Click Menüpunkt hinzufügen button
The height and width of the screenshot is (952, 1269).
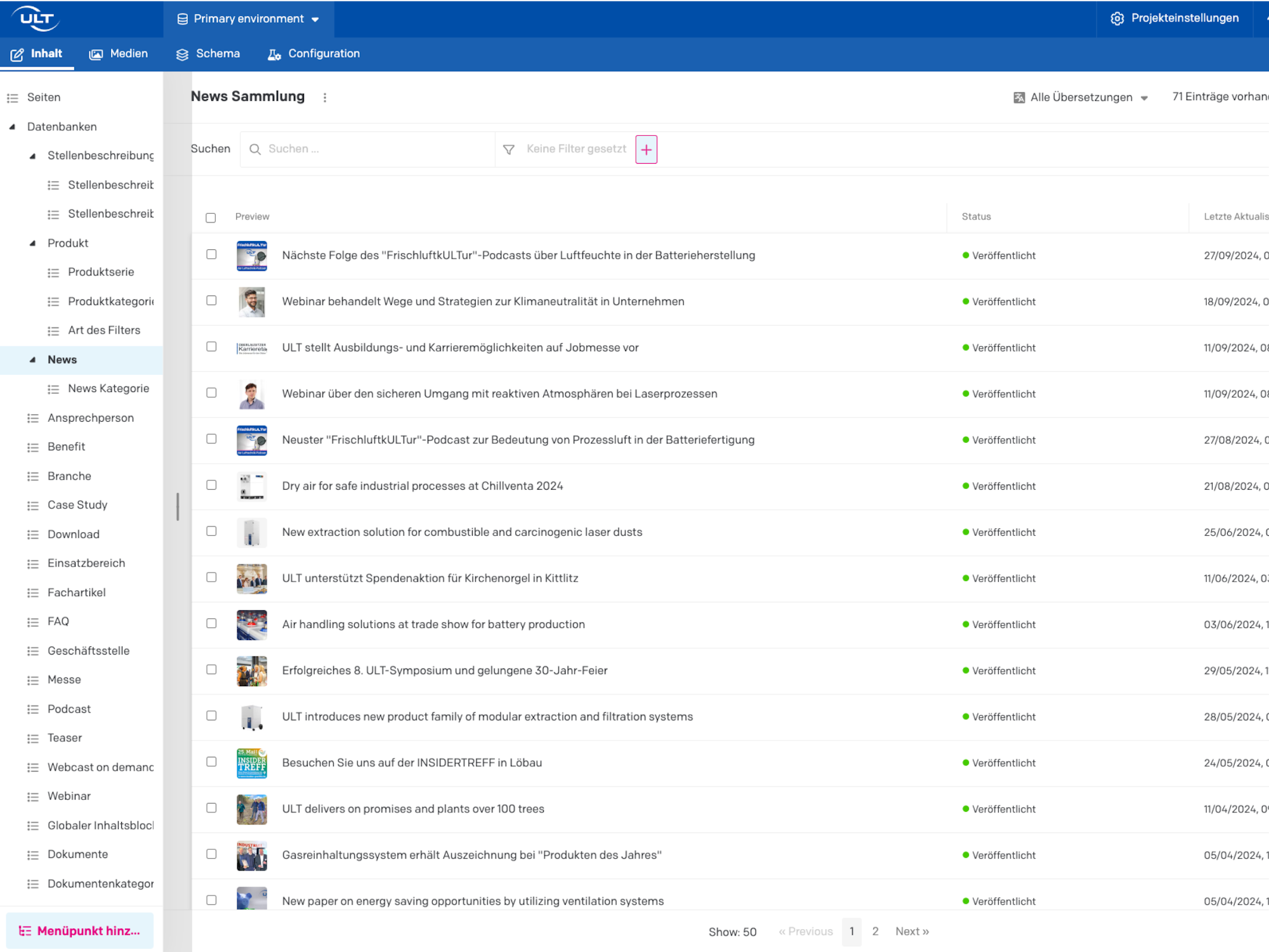(80, 930)
